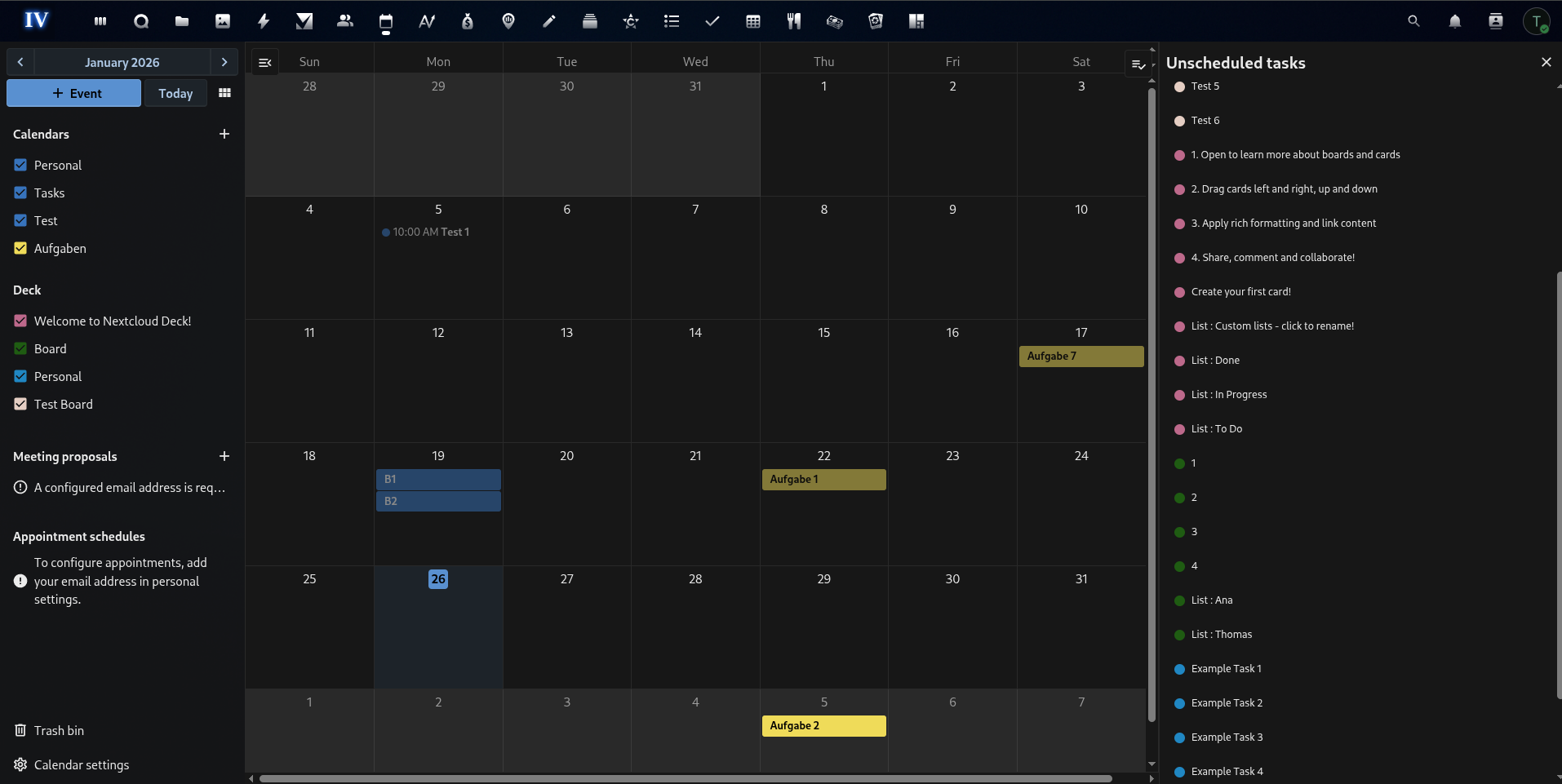The width and height of the screenshot is (1562, 784).
Task: Collapse the calendar sidebar with the hamburger toggle
Action: point(264,62)
